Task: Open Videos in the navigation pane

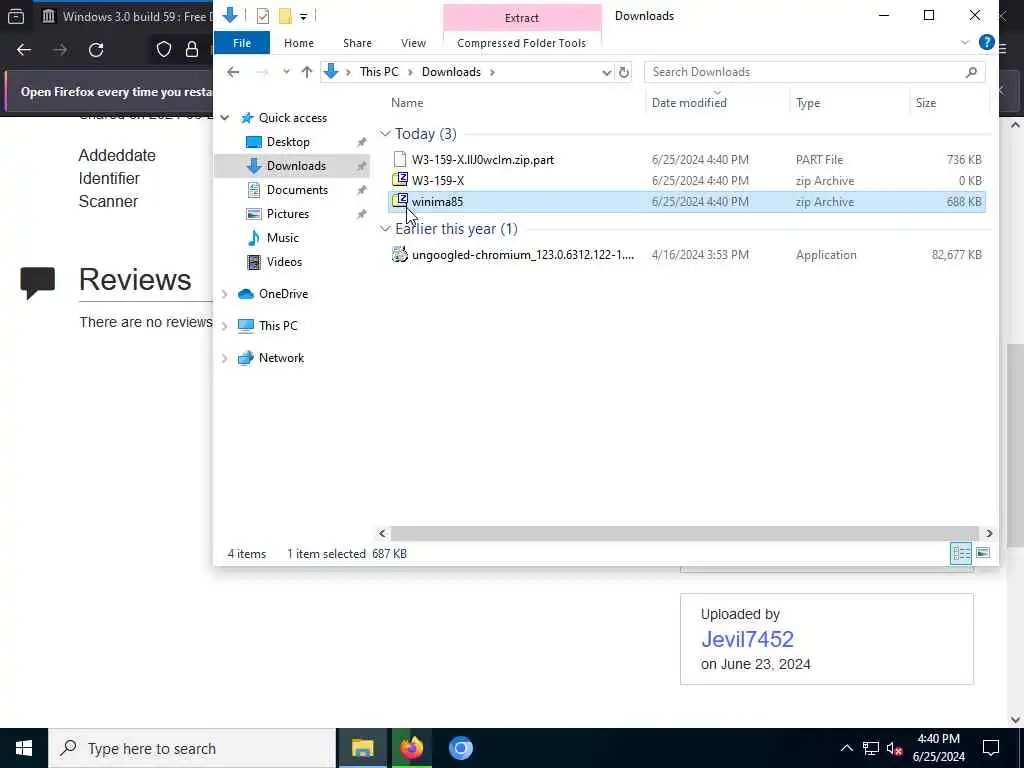Action: (284, 262)
